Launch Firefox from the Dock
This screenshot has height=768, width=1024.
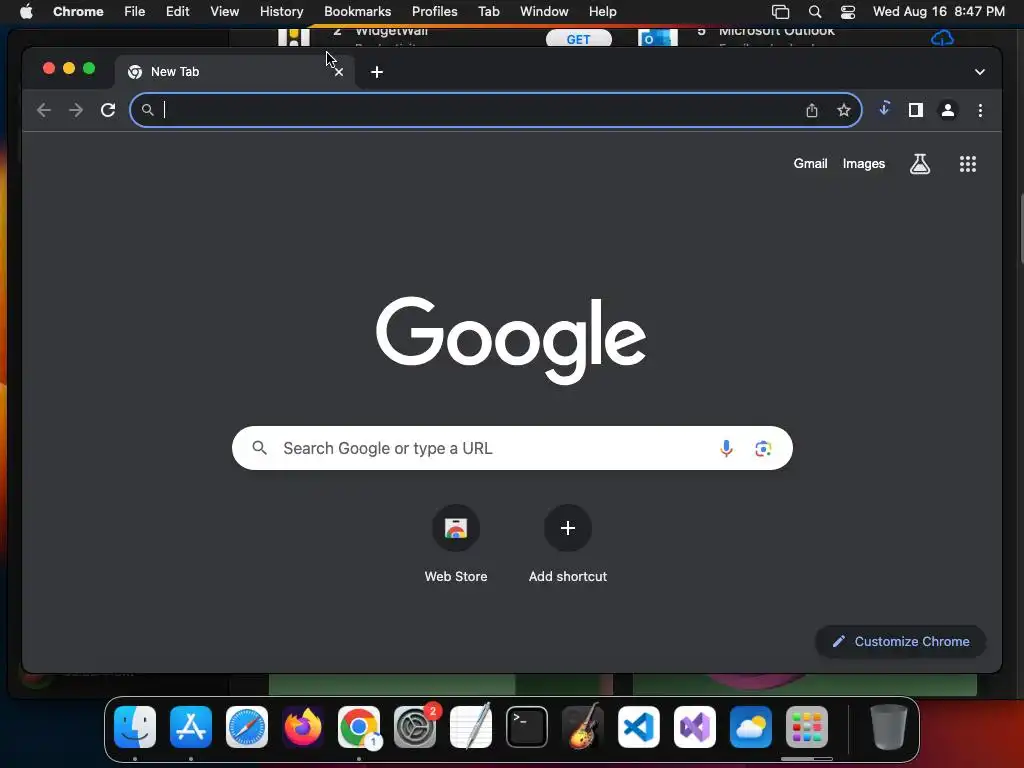click(303, 727)
